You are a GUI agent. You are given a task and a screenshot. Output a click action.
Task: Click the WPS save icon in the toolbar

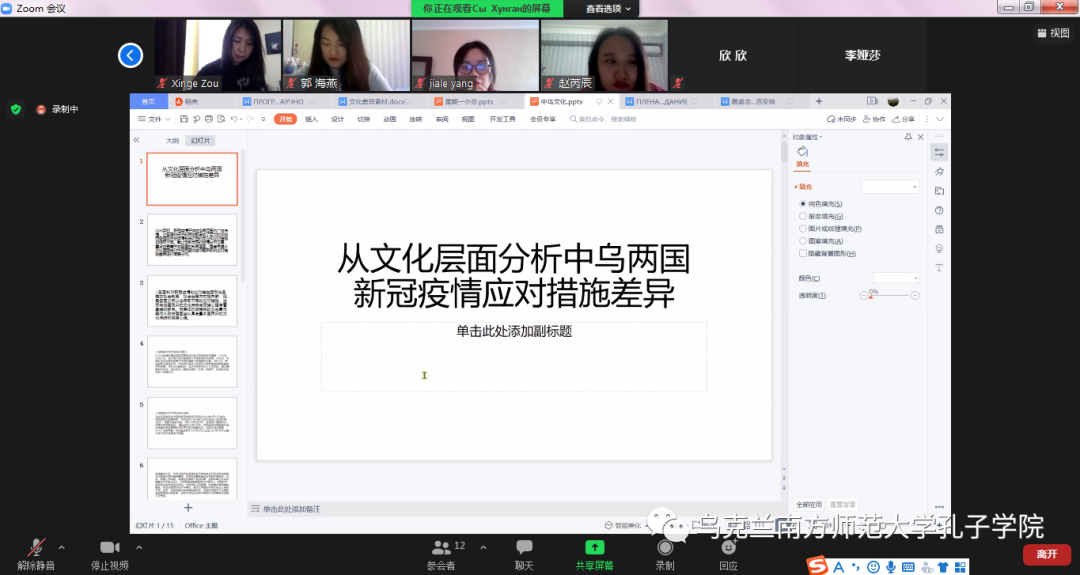(184, 119)
